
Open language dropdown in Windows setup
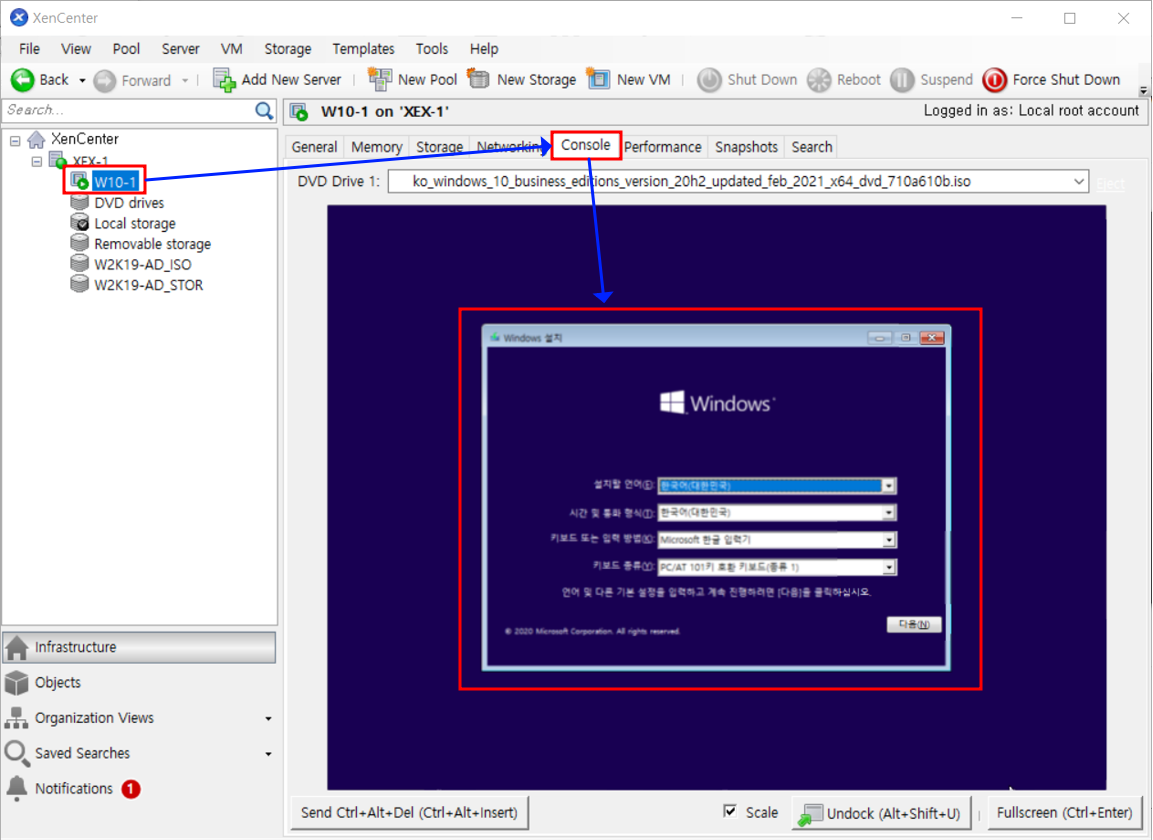(888, 485)
